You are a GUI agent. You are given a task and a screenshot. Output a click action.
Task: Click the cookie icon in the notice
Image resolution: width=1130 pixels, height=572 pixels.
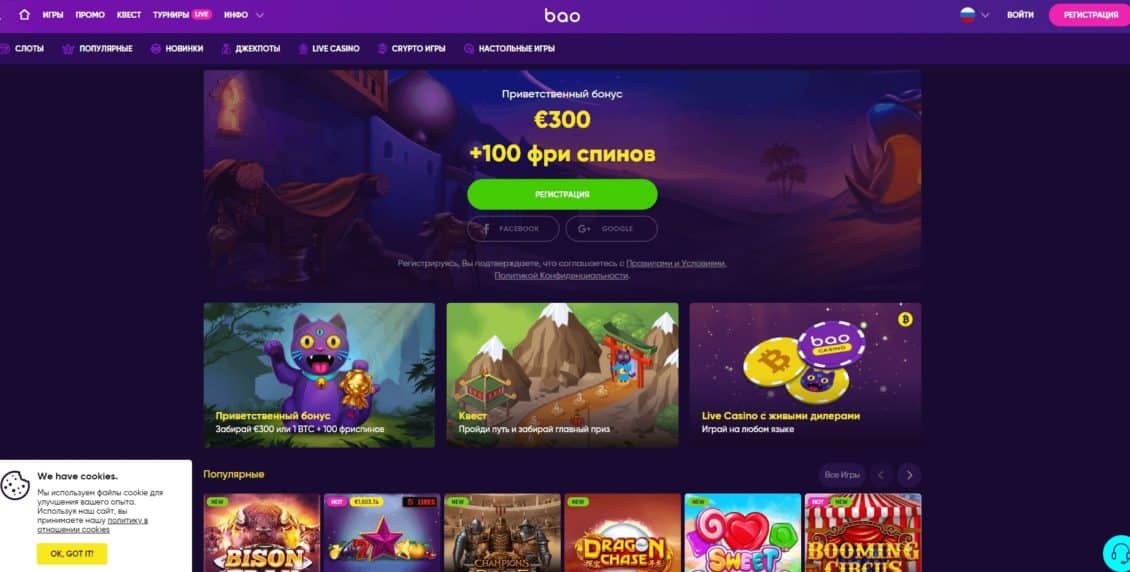14,486
